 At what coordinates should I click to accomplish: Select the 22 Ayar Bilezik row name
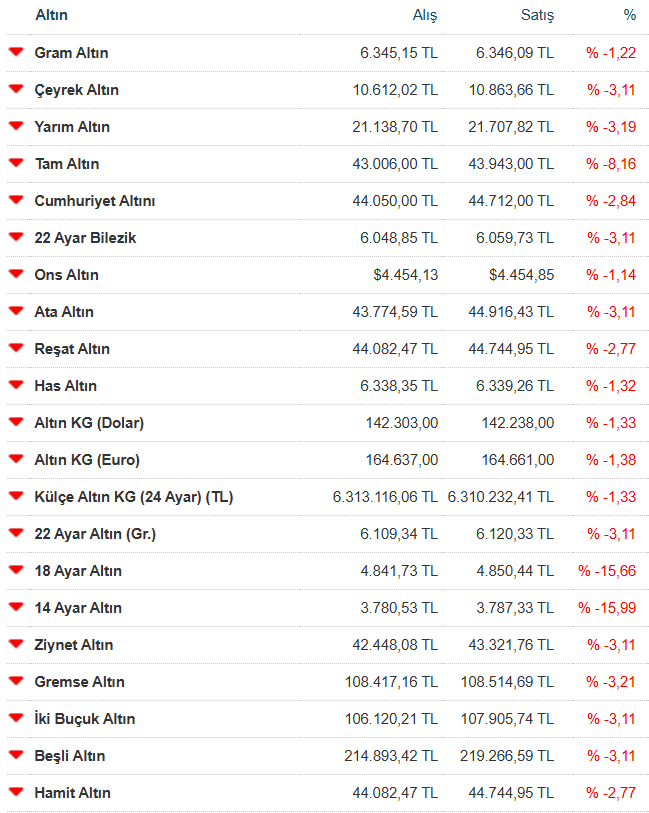[85, 238]
